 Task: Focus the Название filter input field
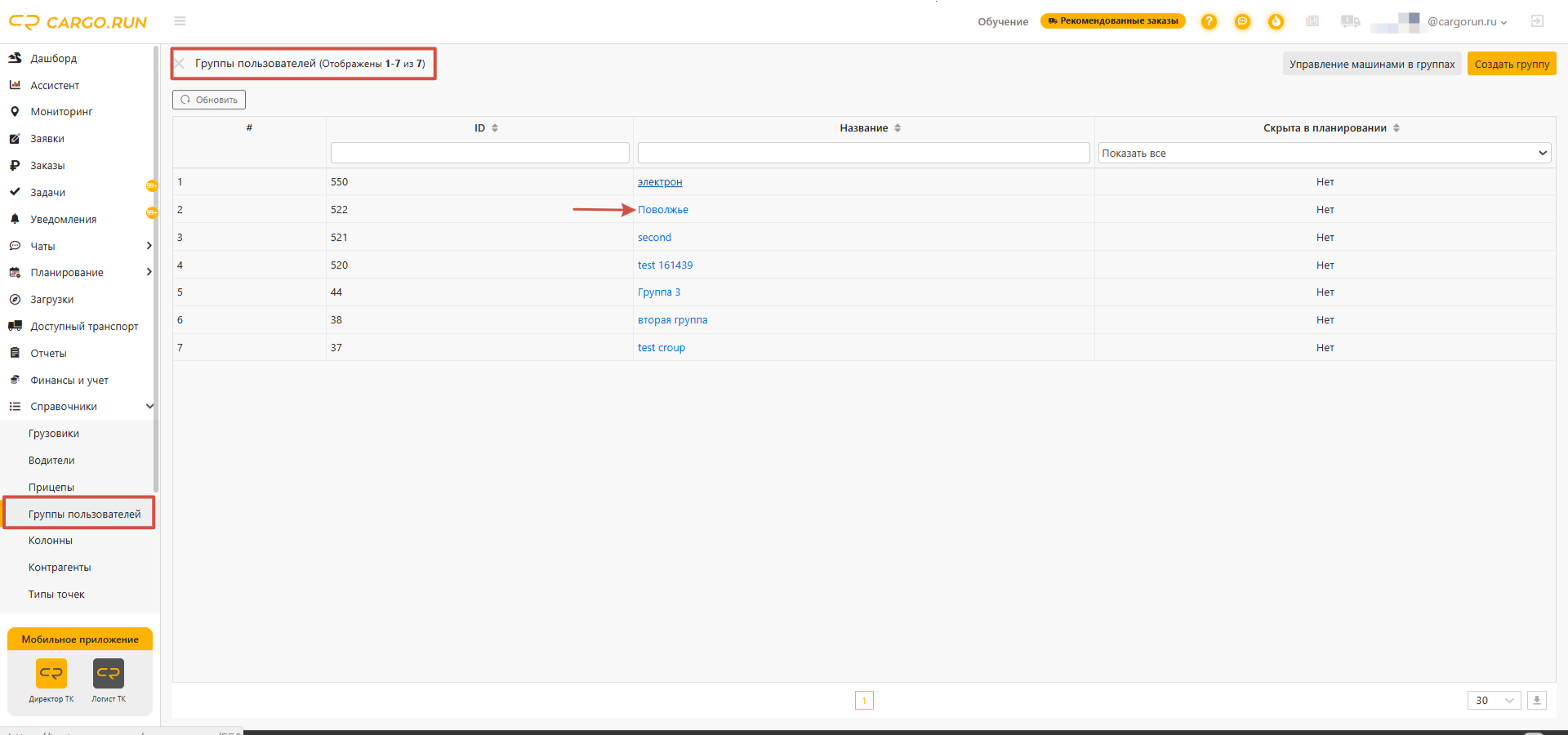click(x=864, y=153)
